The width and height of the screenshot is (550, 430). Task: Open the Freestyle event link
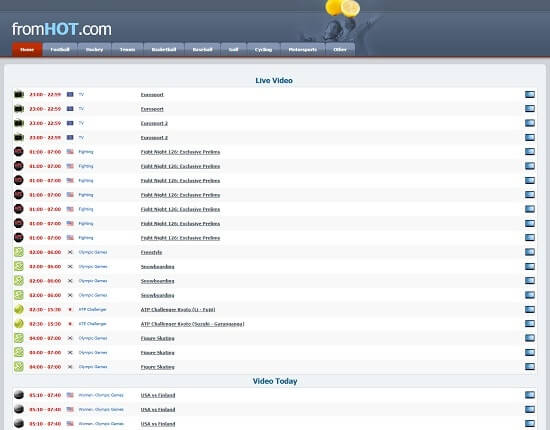pos(152,252)
